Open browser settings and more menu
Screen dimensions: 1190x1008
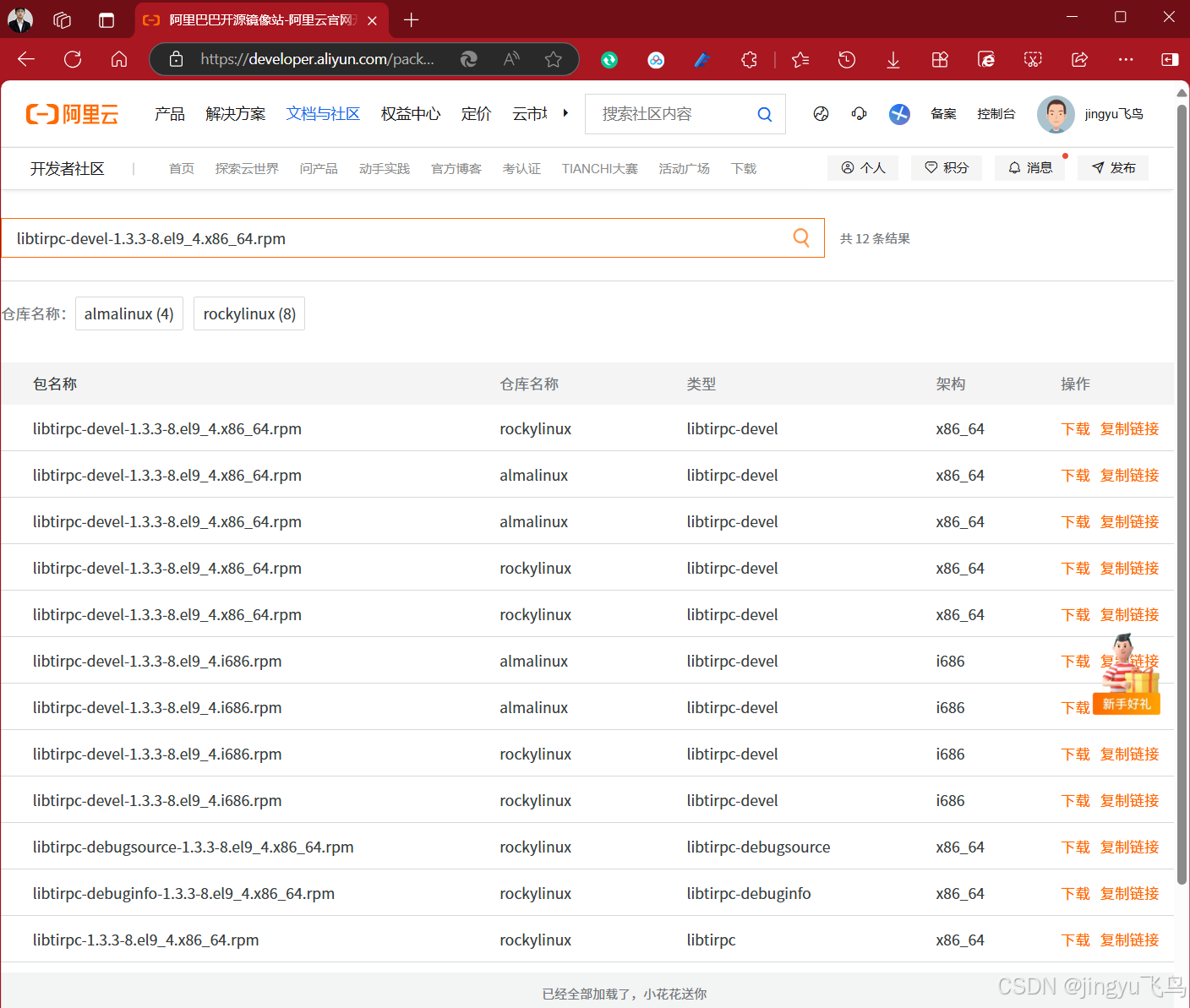pos(1126,59)
